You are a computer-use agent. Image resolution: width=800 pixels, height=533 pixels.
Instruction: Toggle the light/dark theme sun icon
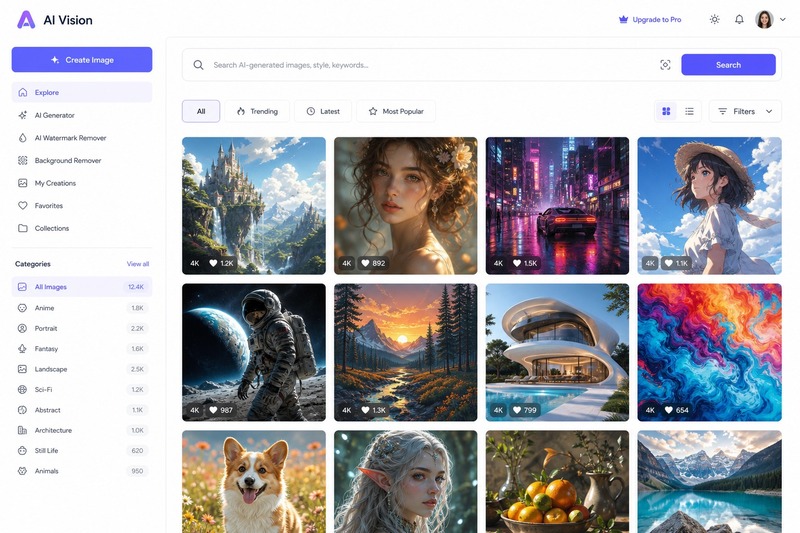(714, 19)
